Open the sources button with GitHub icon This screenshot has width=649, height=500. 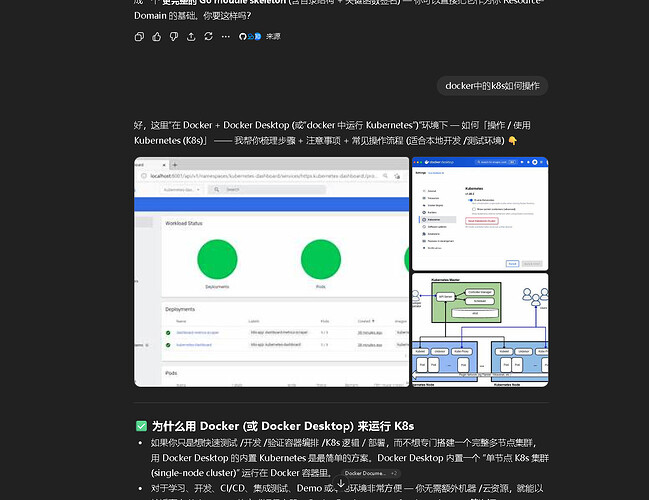[x=260, y=36]
